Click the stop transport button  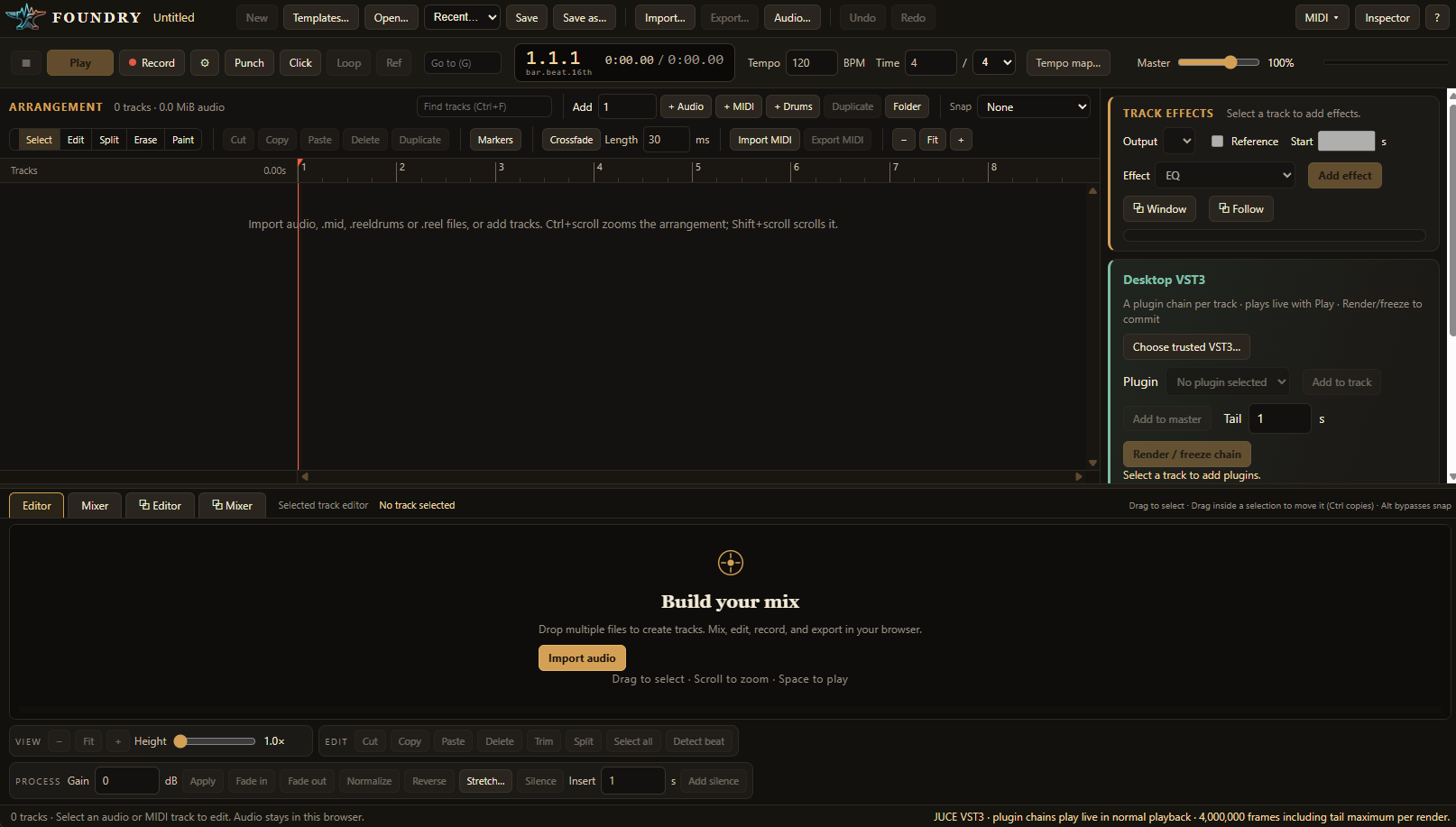pos(26,63)
